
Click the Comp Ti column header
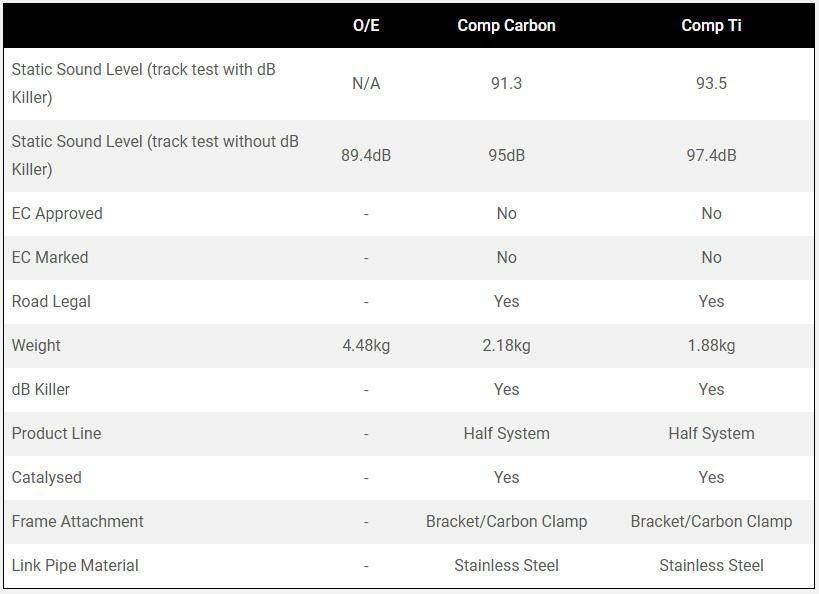pos(711,25)
